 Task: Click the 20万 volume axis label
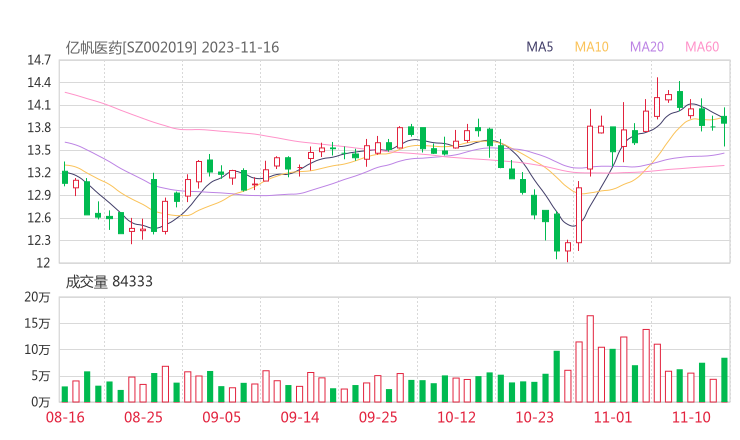pos(37,297)
